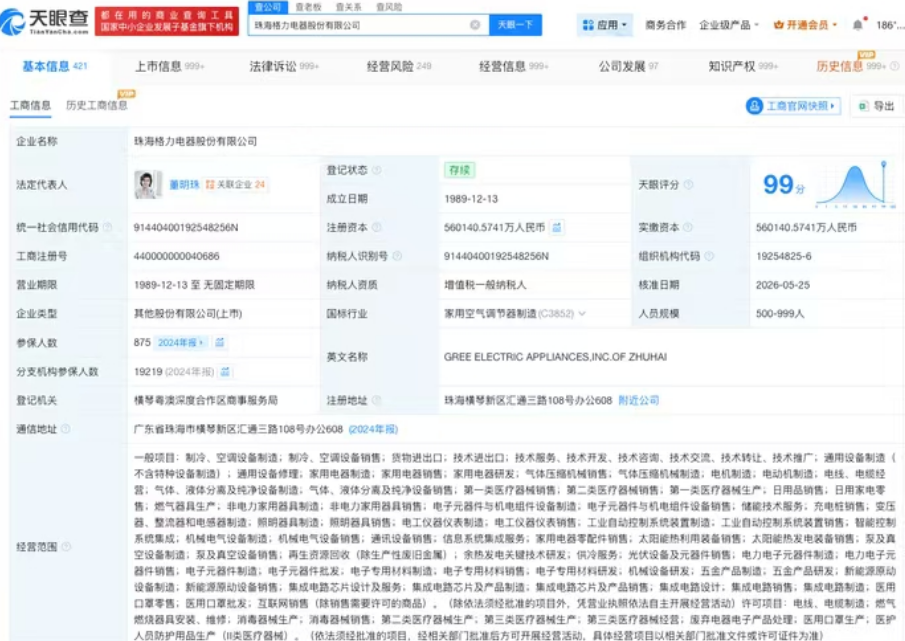
Task: Click the 天眼一下 search button
Action: point(515,25)
